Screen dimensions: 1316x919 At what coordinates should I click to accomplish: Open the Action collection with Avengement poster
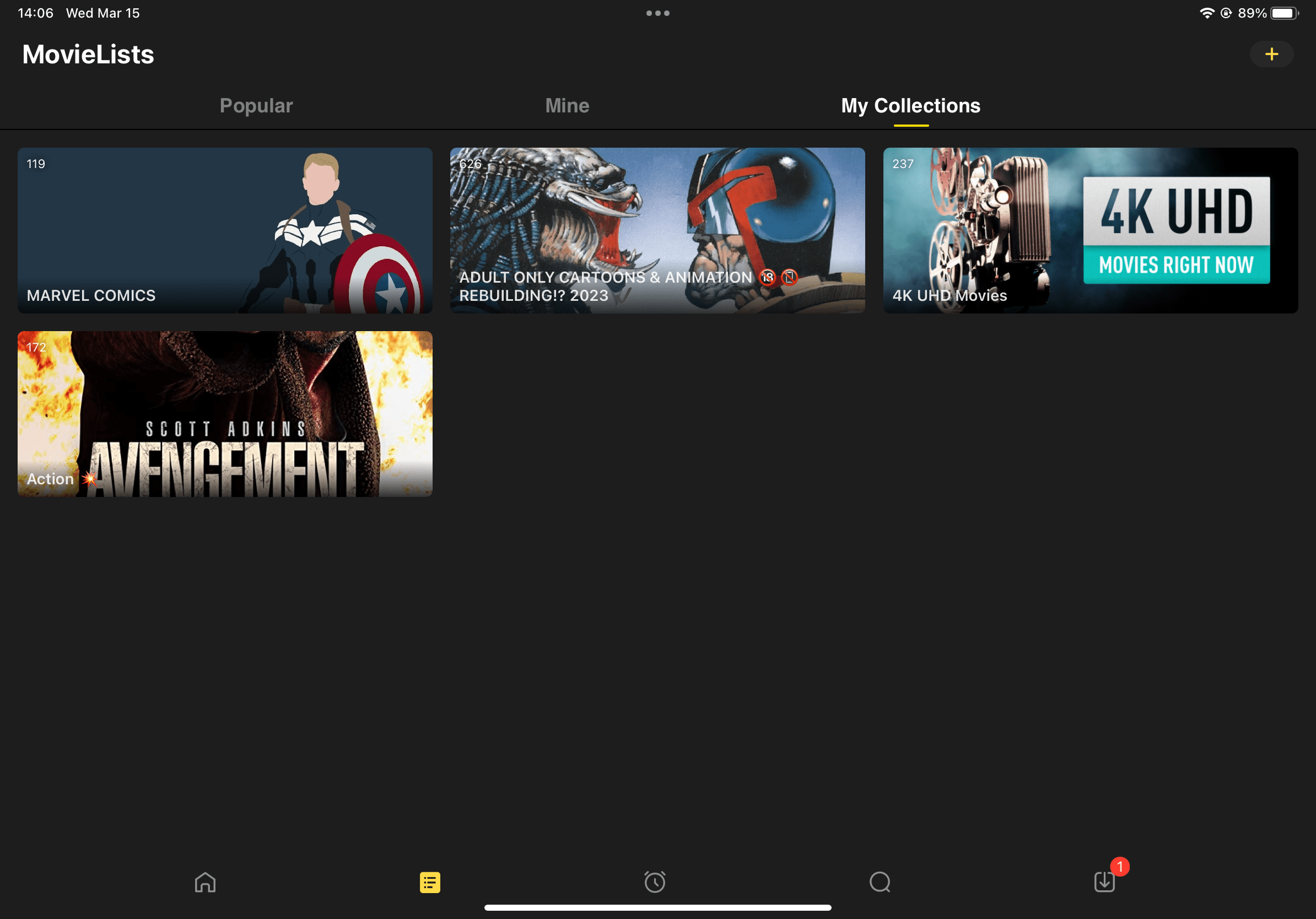pos(225,414)
